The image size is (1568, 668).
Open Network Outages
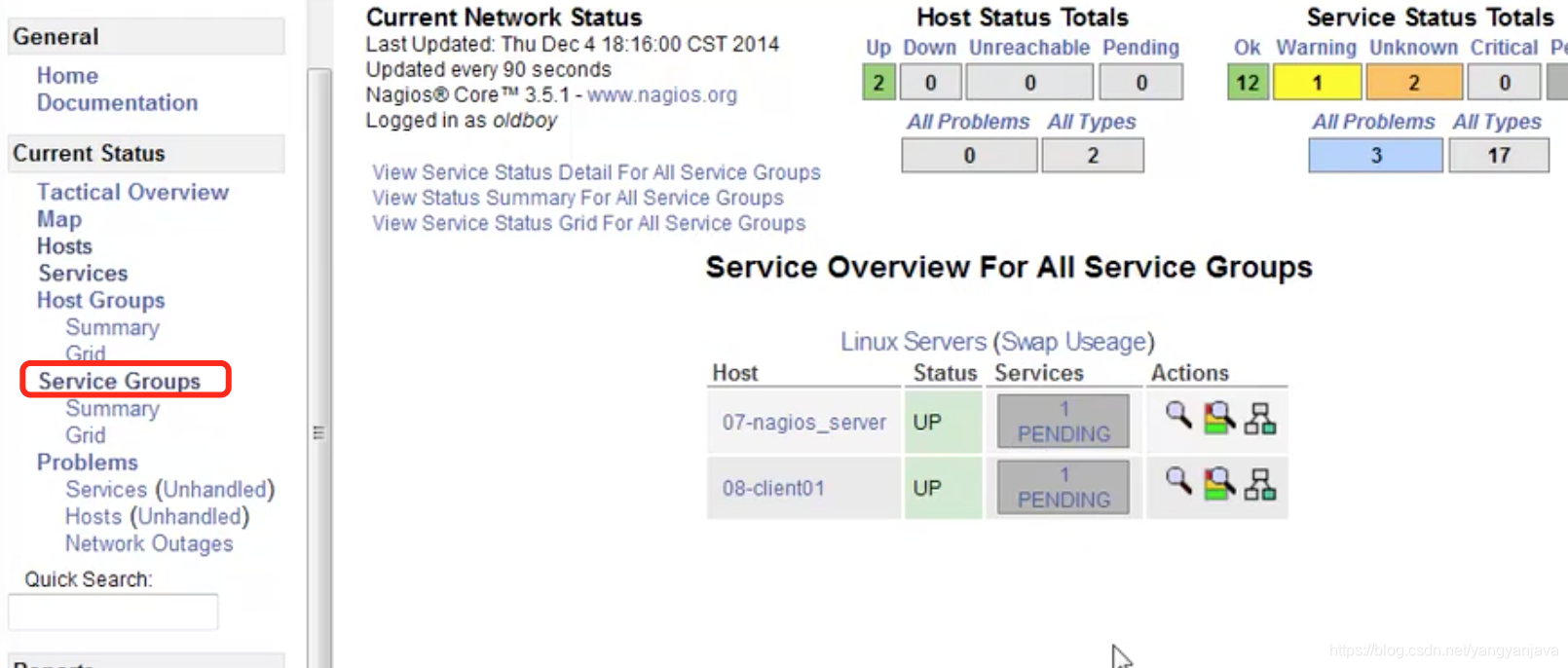(149, 544)
